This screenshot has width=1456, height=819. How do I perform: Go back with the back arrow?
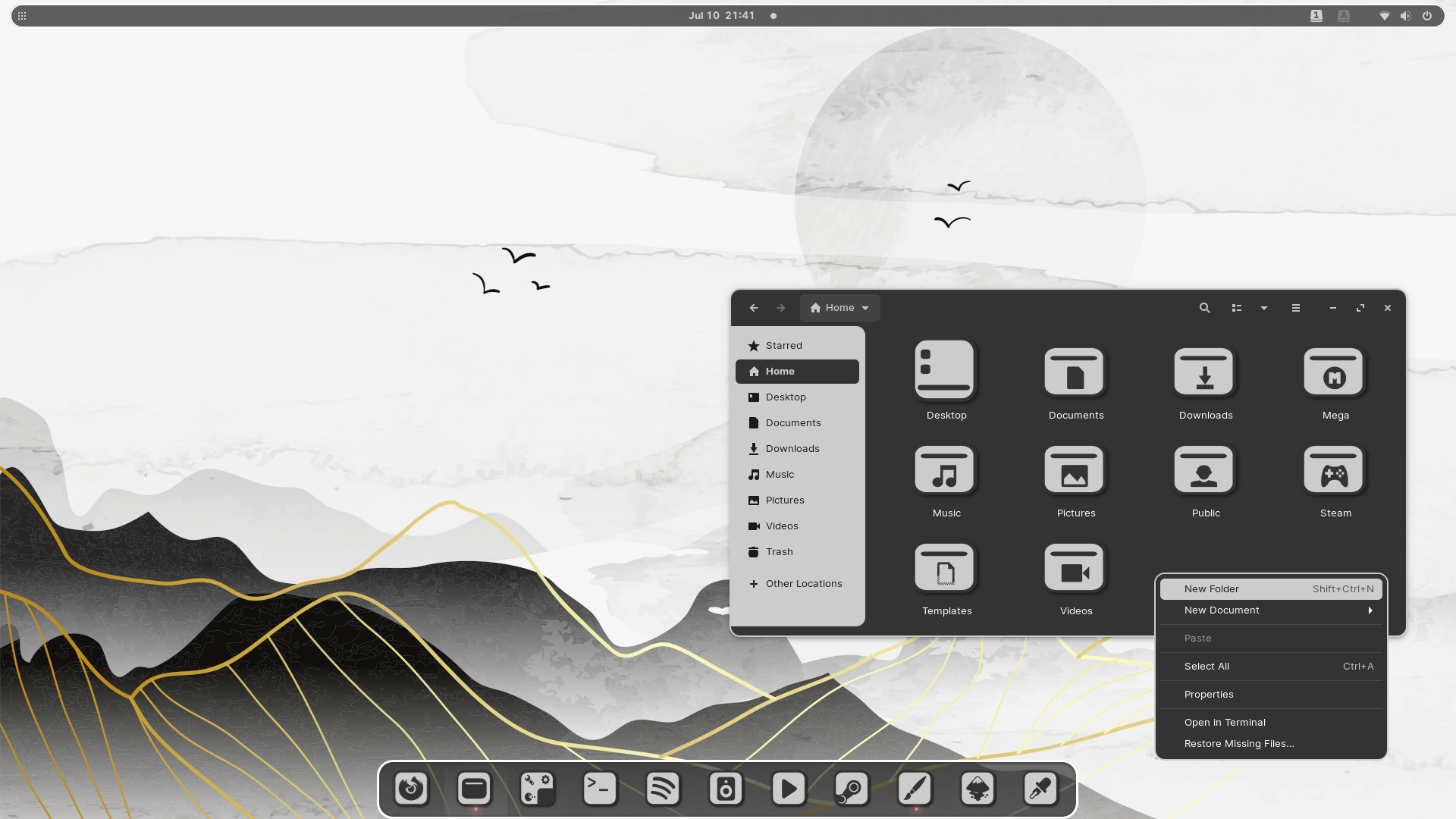click(x=754, y=308)
